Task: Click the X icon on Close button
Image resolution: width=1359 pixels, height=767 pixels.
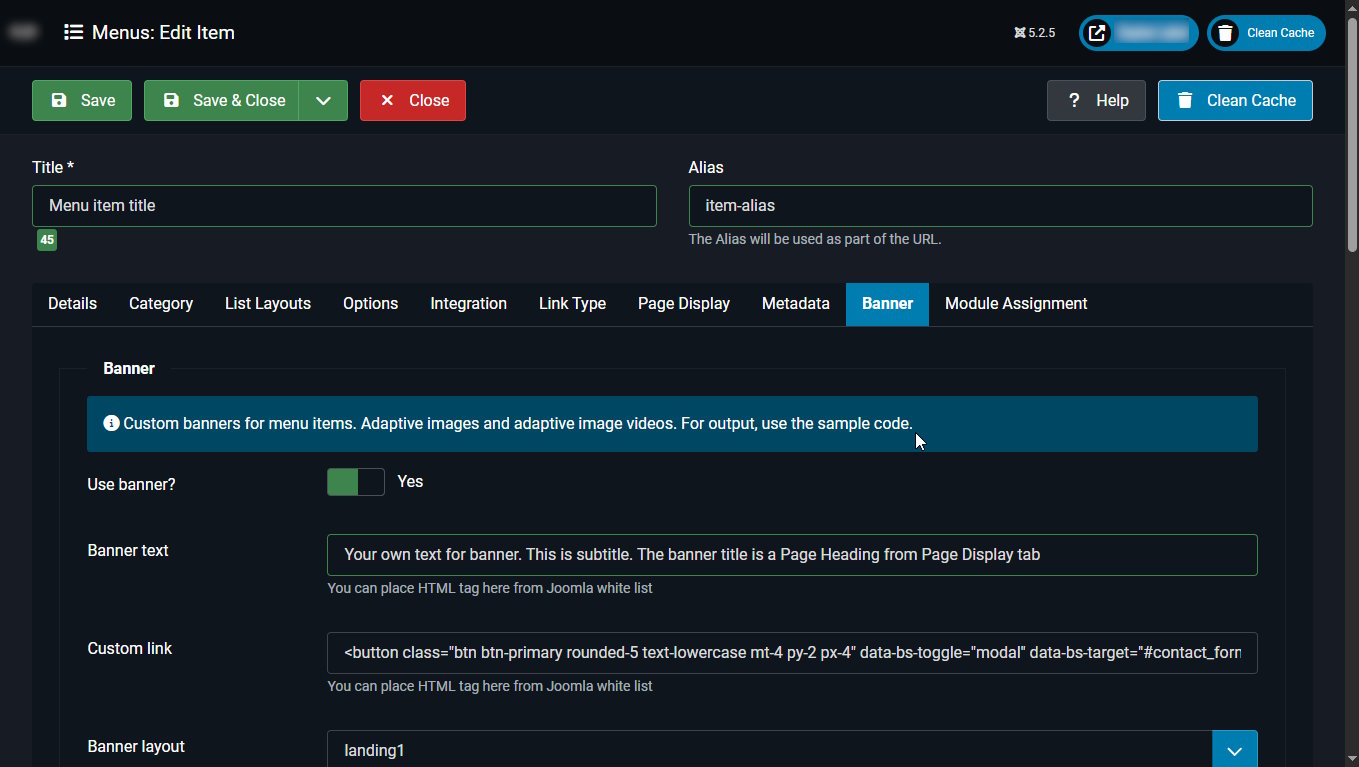Action: point(387,100)
